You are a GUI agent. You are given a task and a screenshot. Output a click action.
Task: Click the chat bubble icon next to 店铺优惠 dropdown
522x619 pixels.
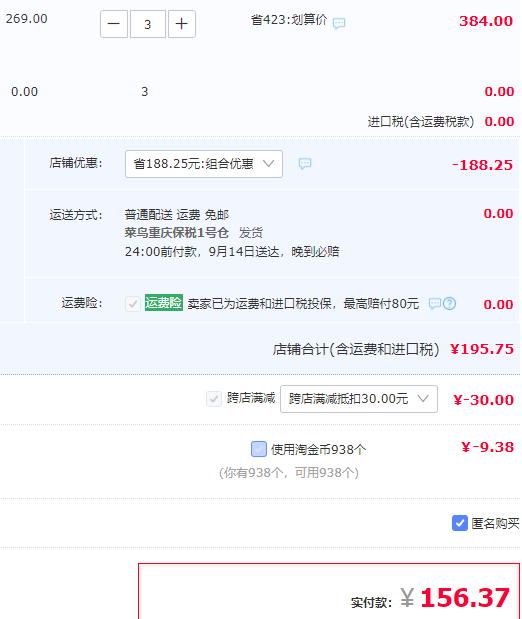305,163
